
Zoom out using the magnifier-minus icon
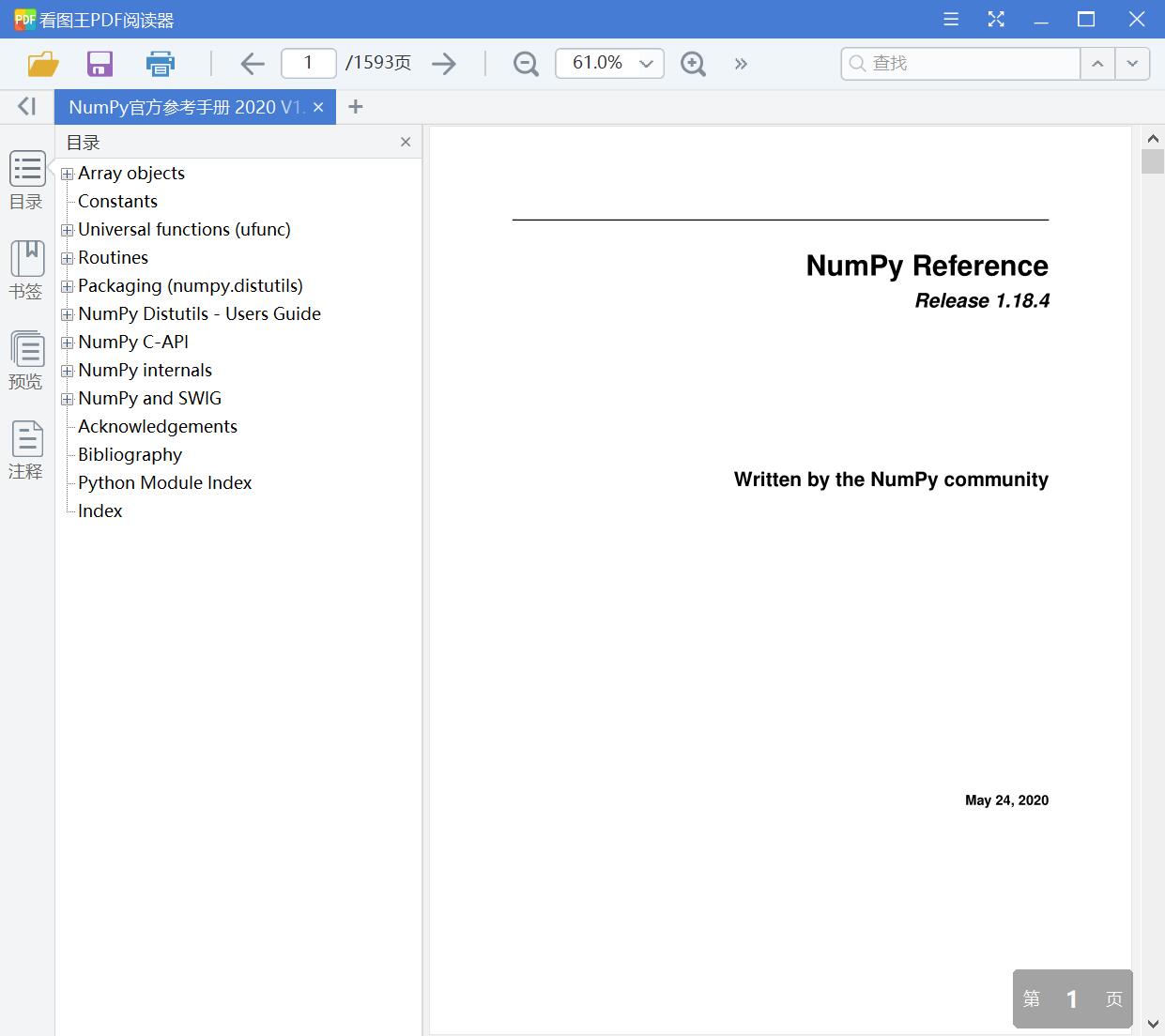525,63
